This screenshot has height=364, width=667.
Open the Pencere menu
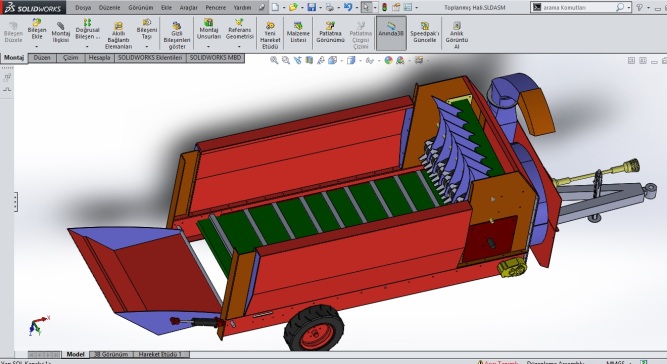(x=216, y=8)
